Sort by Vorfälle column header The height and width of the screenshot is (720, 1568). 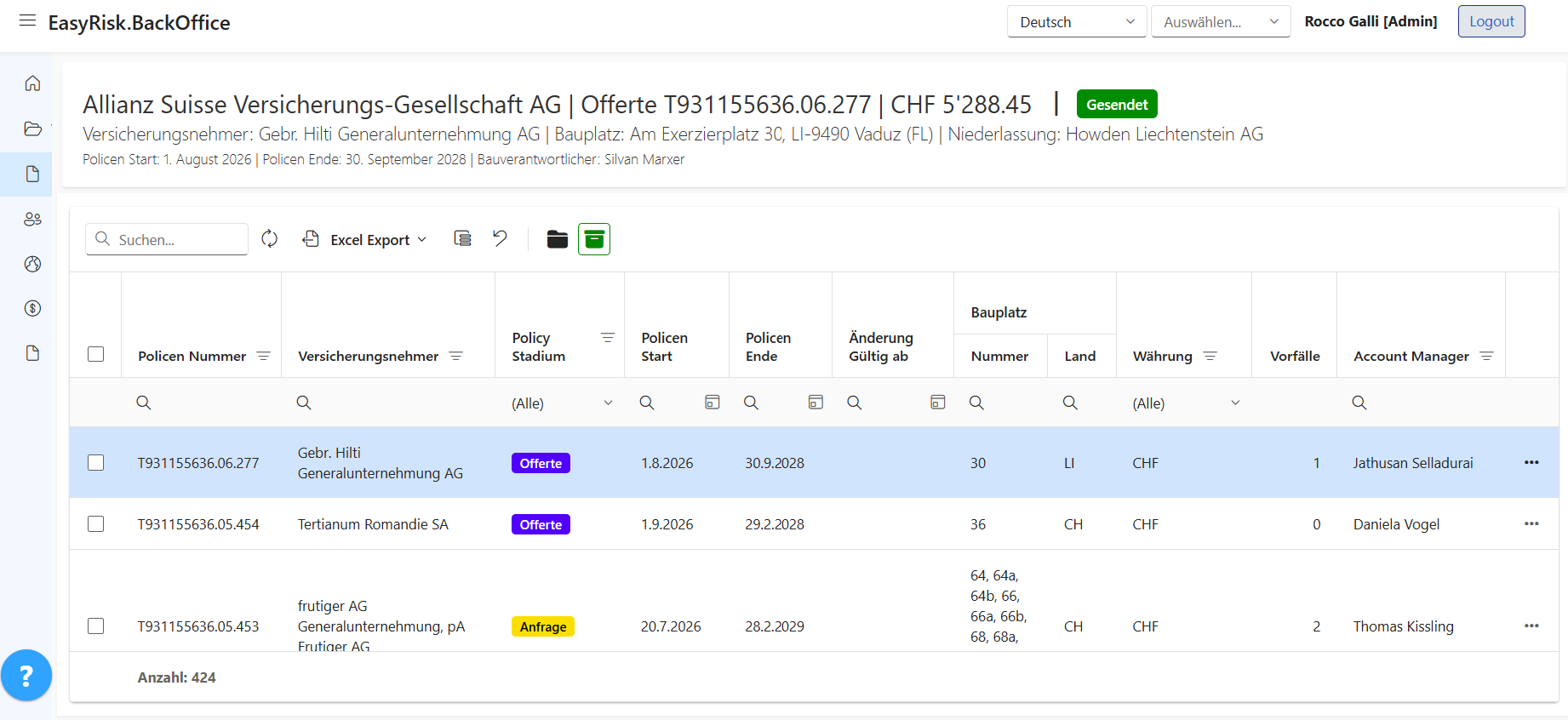(x=1295, y=356)
